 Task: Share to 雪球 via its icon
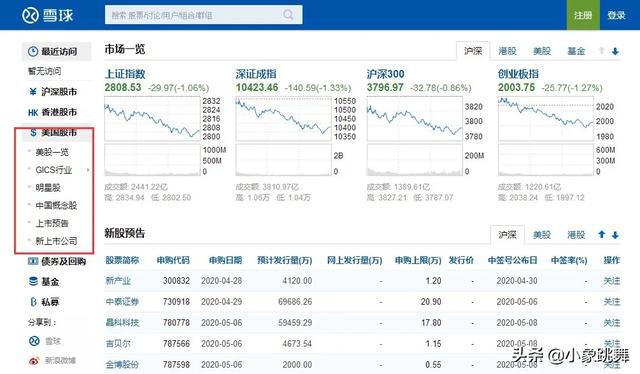coord(34,341)
